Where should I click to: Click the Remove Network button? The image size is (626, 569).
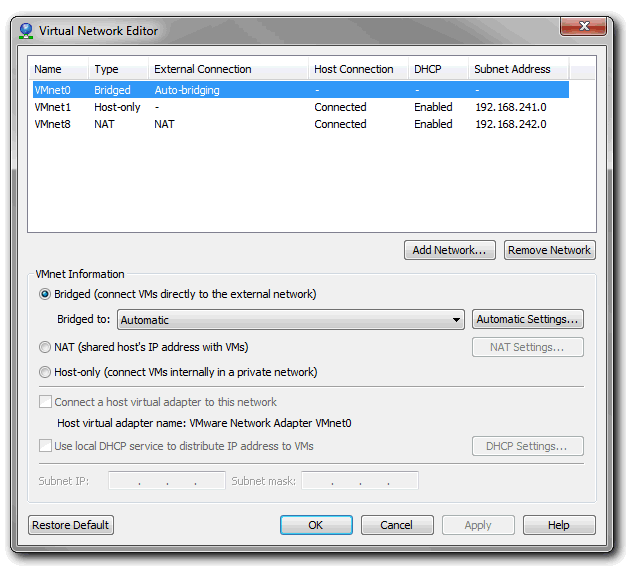(549, 250)
